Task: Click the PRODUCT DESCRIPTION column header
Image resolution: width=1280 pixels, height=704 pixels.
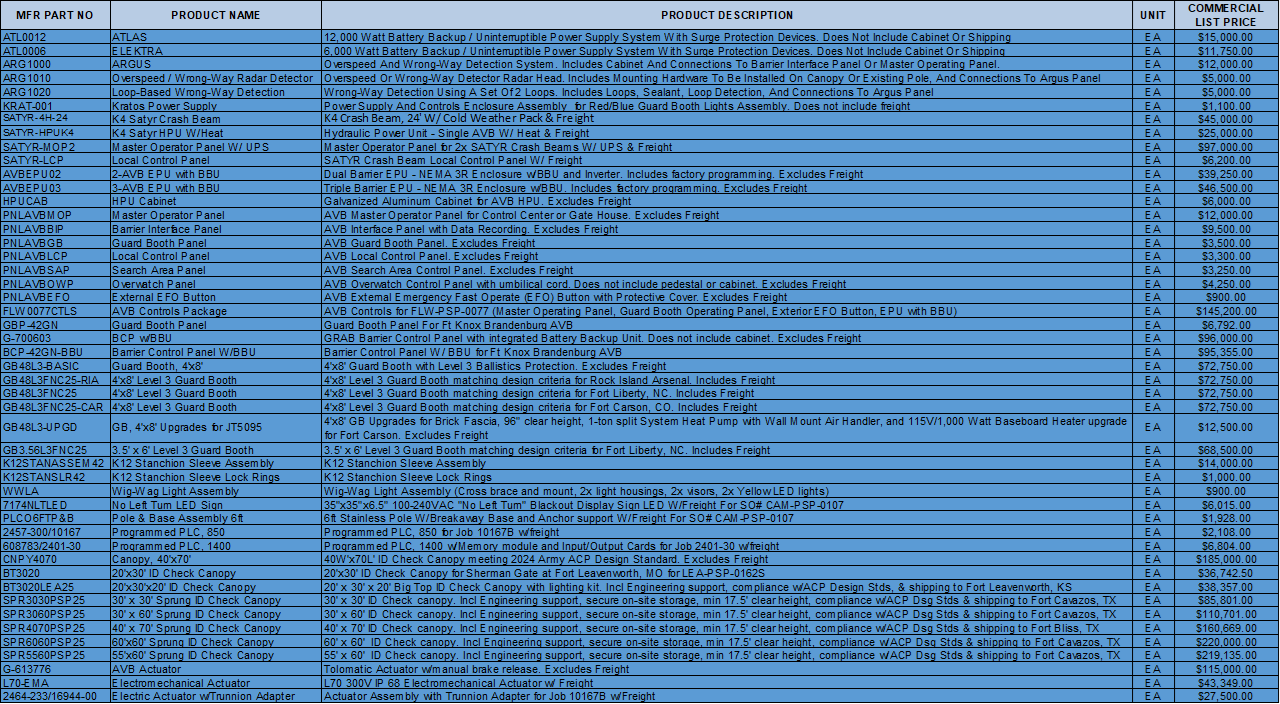Action: (727, 15)
